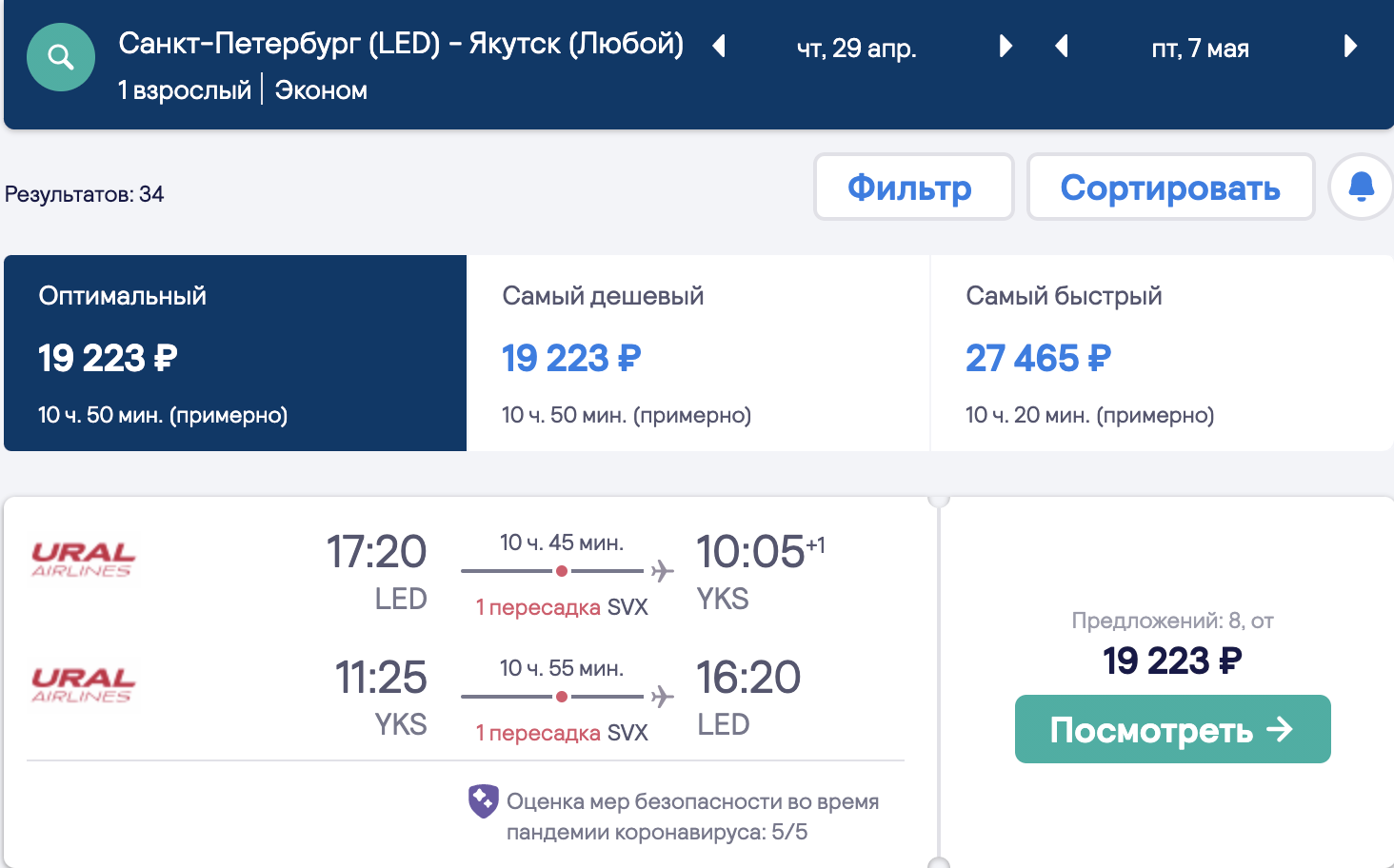This screenshot has height=868, width=1394.
Task: Click previous day arrow for departure date
Action: click(720, 46)
